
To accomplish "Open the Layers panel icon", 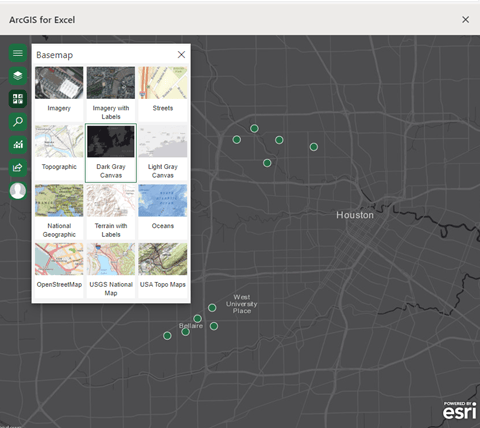I will tap(18, 76).
